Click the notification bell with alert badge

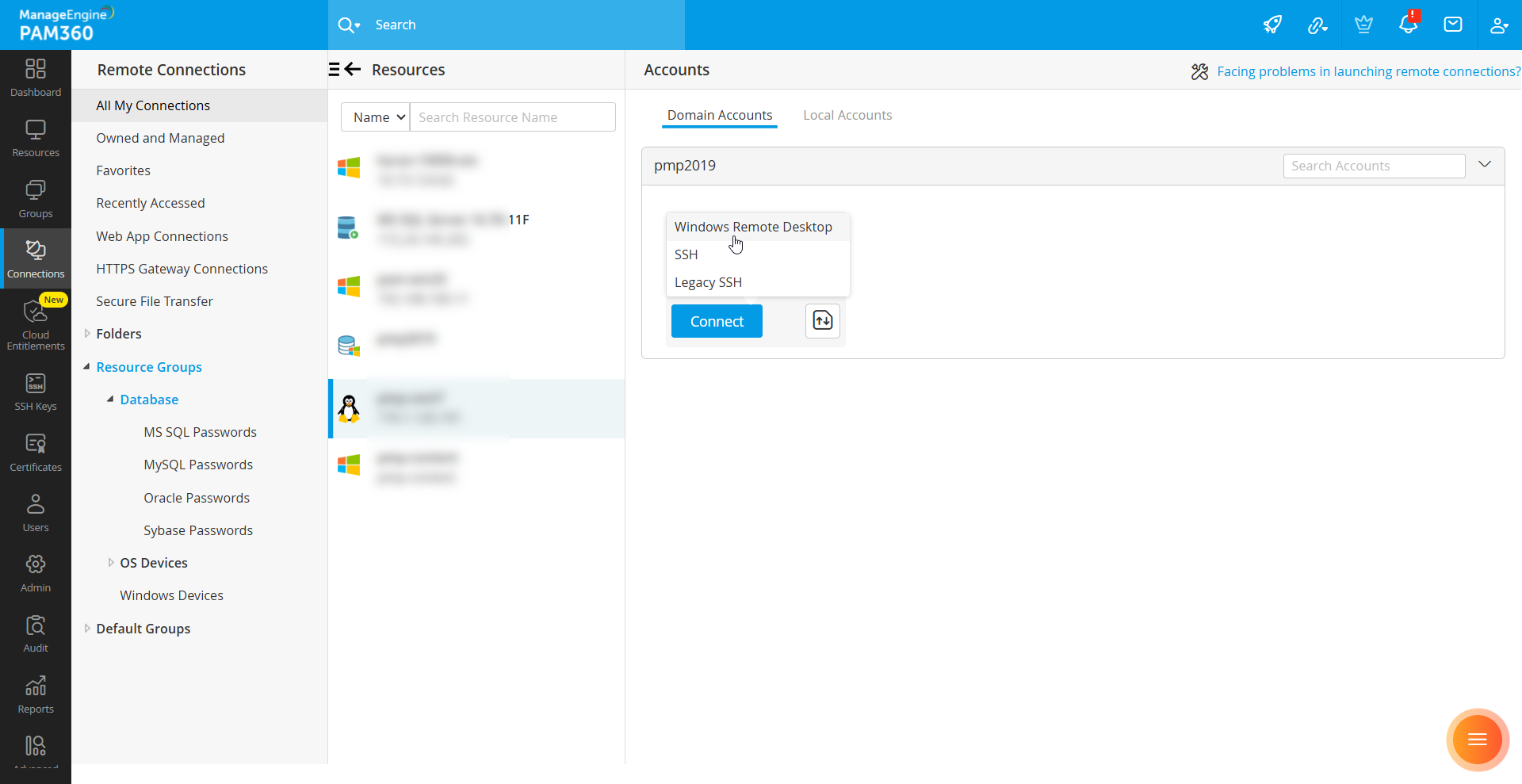point(1408,25)
